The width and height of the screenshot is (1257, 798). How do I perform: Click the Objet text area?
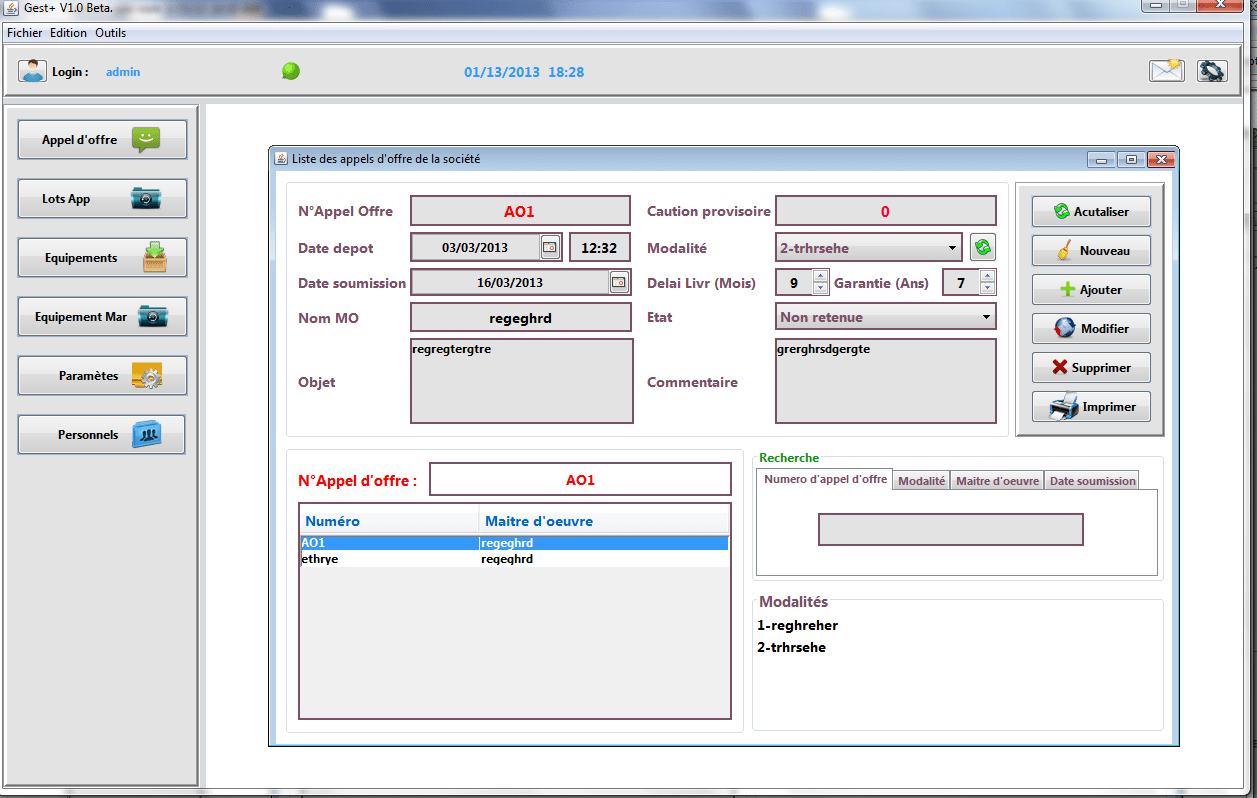(x=522, y=381)
